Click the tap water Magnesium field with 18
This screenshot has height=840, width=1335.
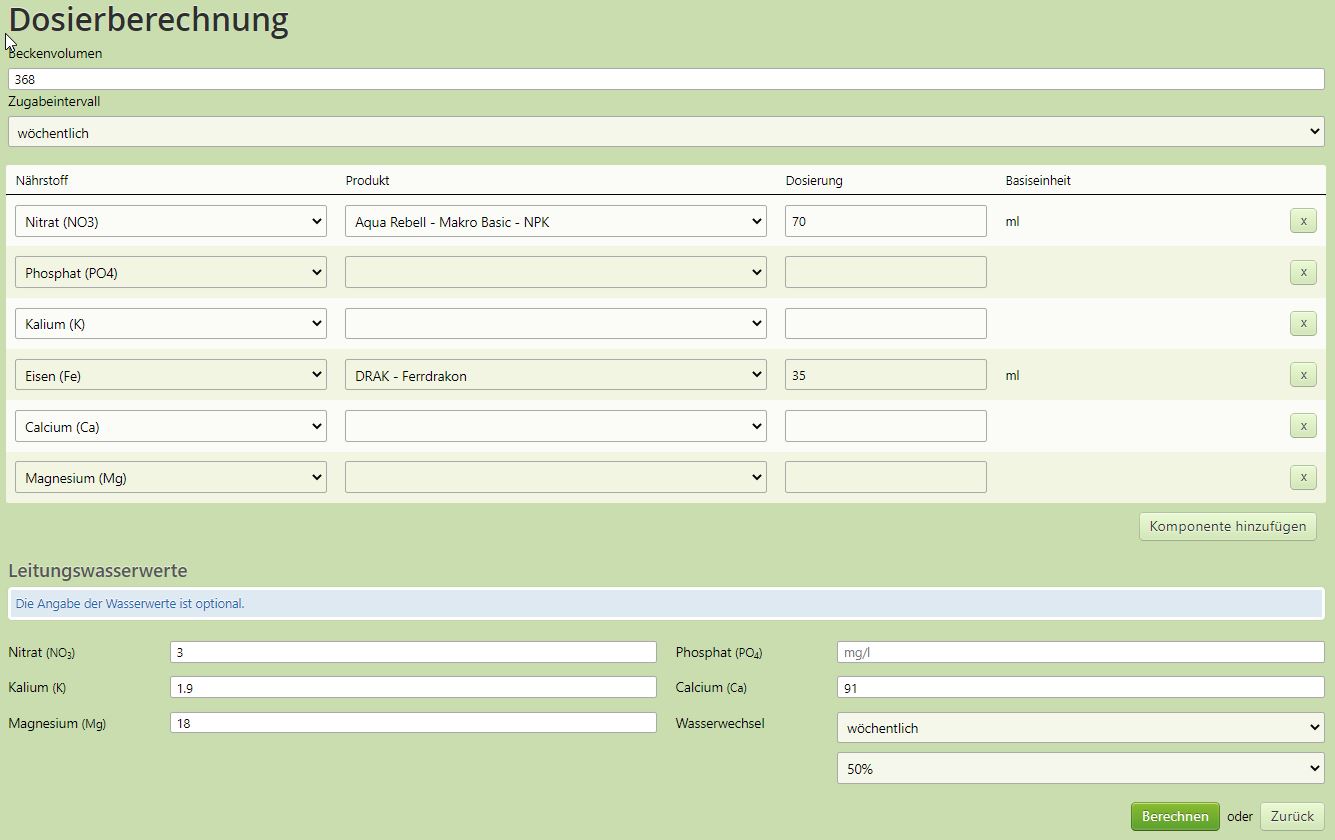point(413,722)
